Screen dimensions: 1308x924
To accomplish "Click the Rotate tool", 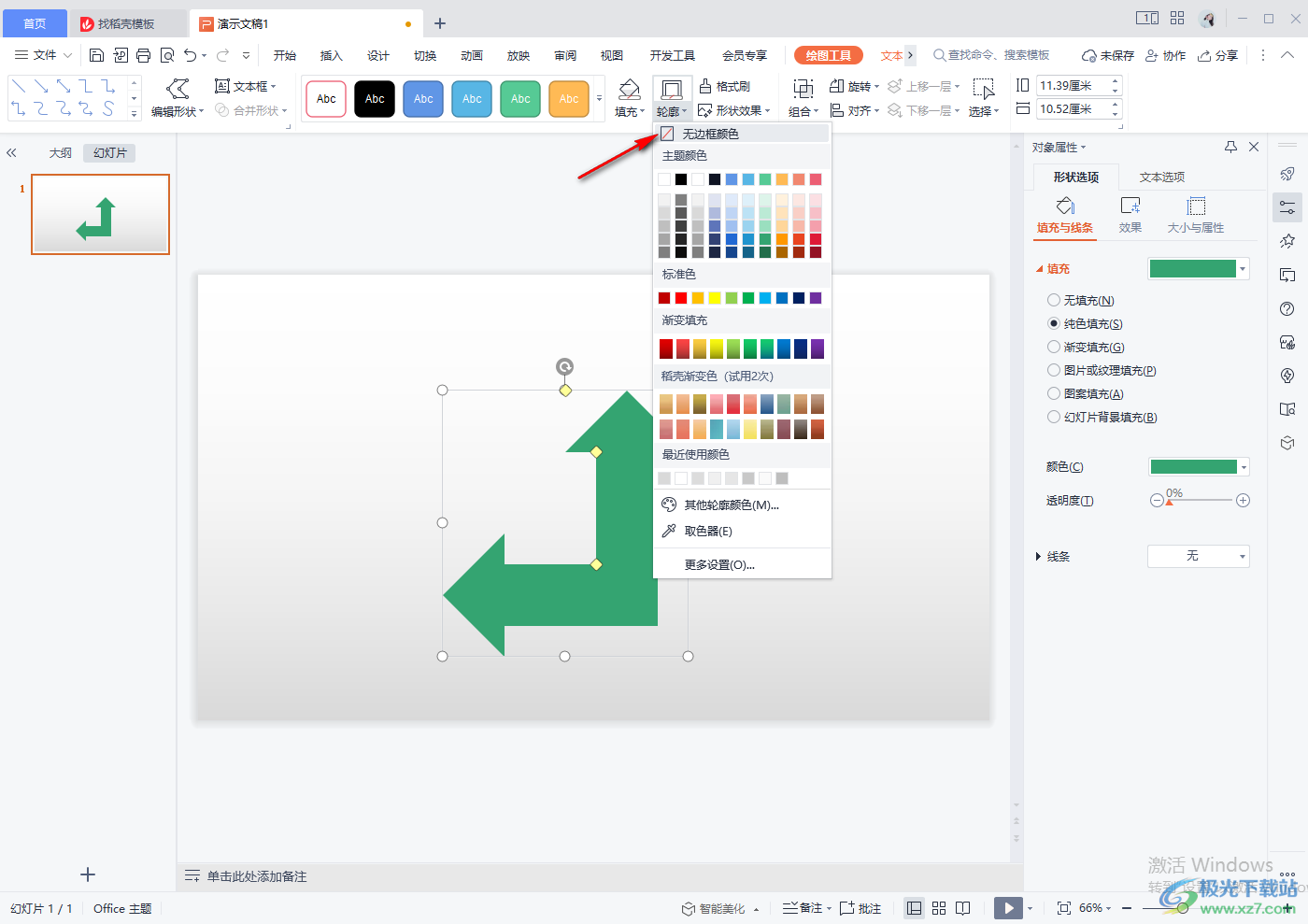I will 854,86.
